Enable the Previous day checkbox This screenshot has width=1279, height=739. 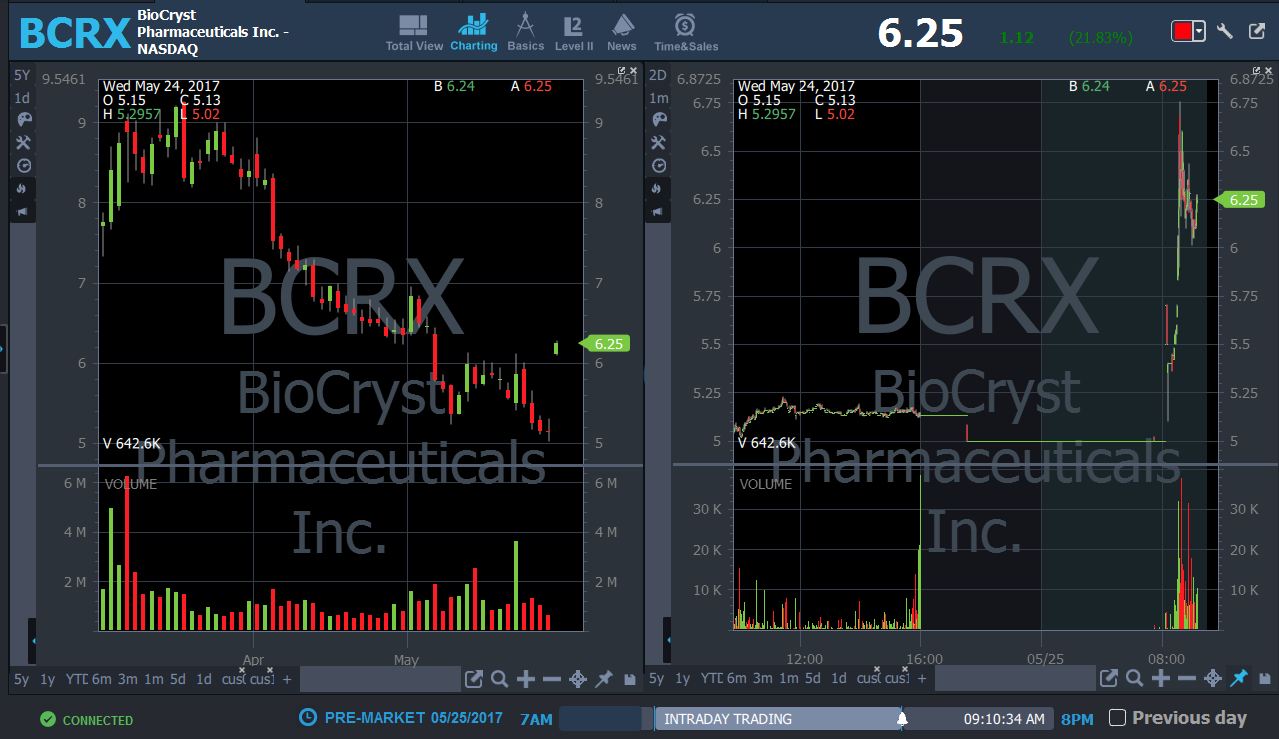click(1118, 717)
